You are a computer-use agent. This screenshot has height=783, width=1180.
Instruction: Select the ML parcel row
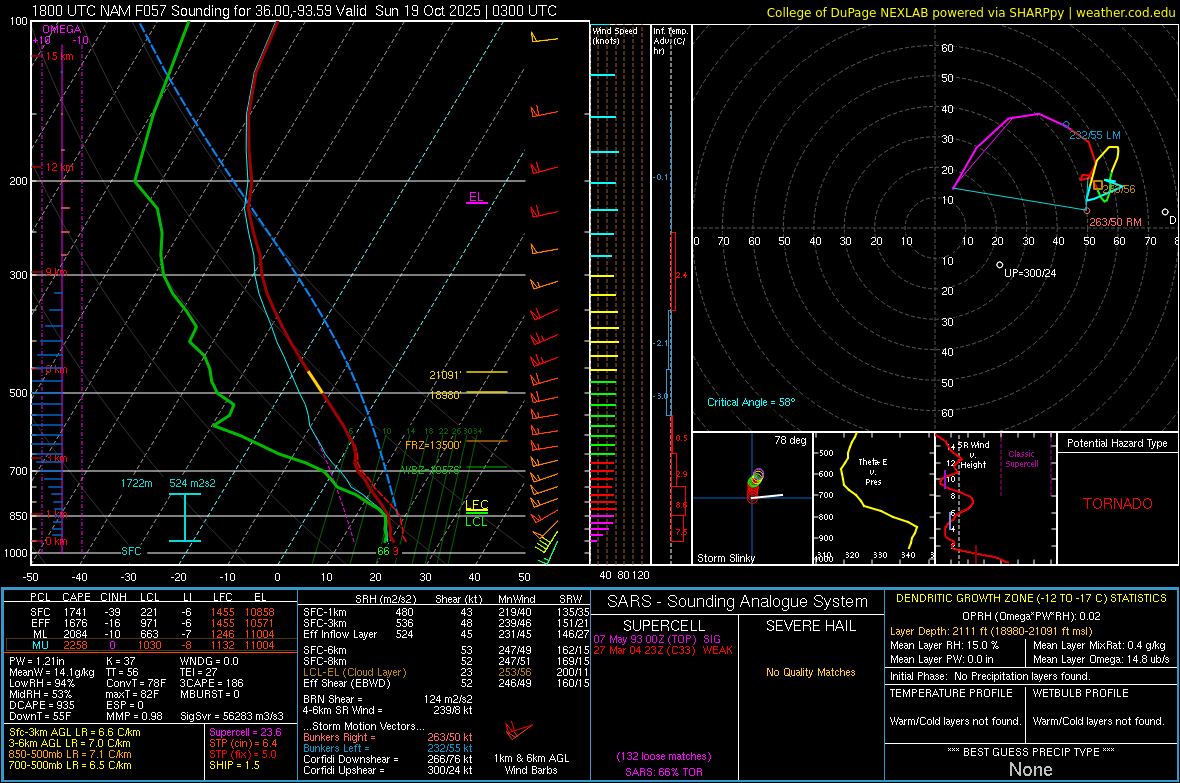[x=150, y=634]
